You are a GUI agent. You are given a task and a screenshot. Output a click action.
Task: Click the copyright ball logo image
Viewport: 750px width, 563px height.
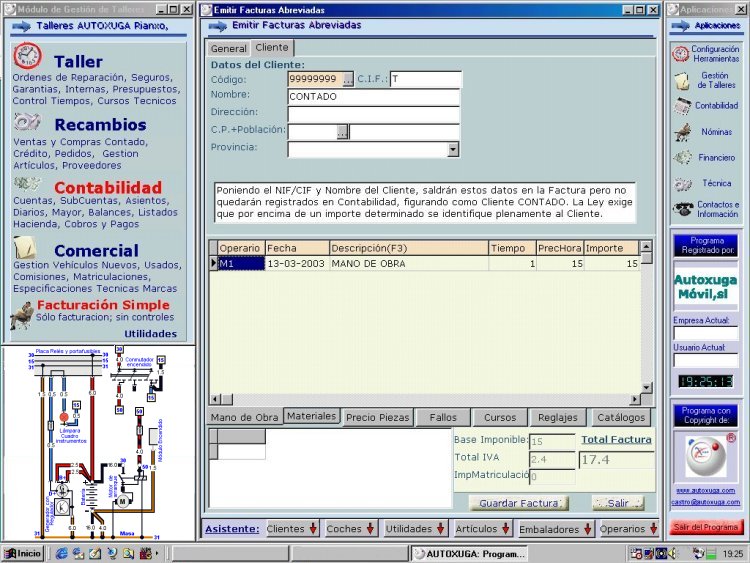coord(706,457)
